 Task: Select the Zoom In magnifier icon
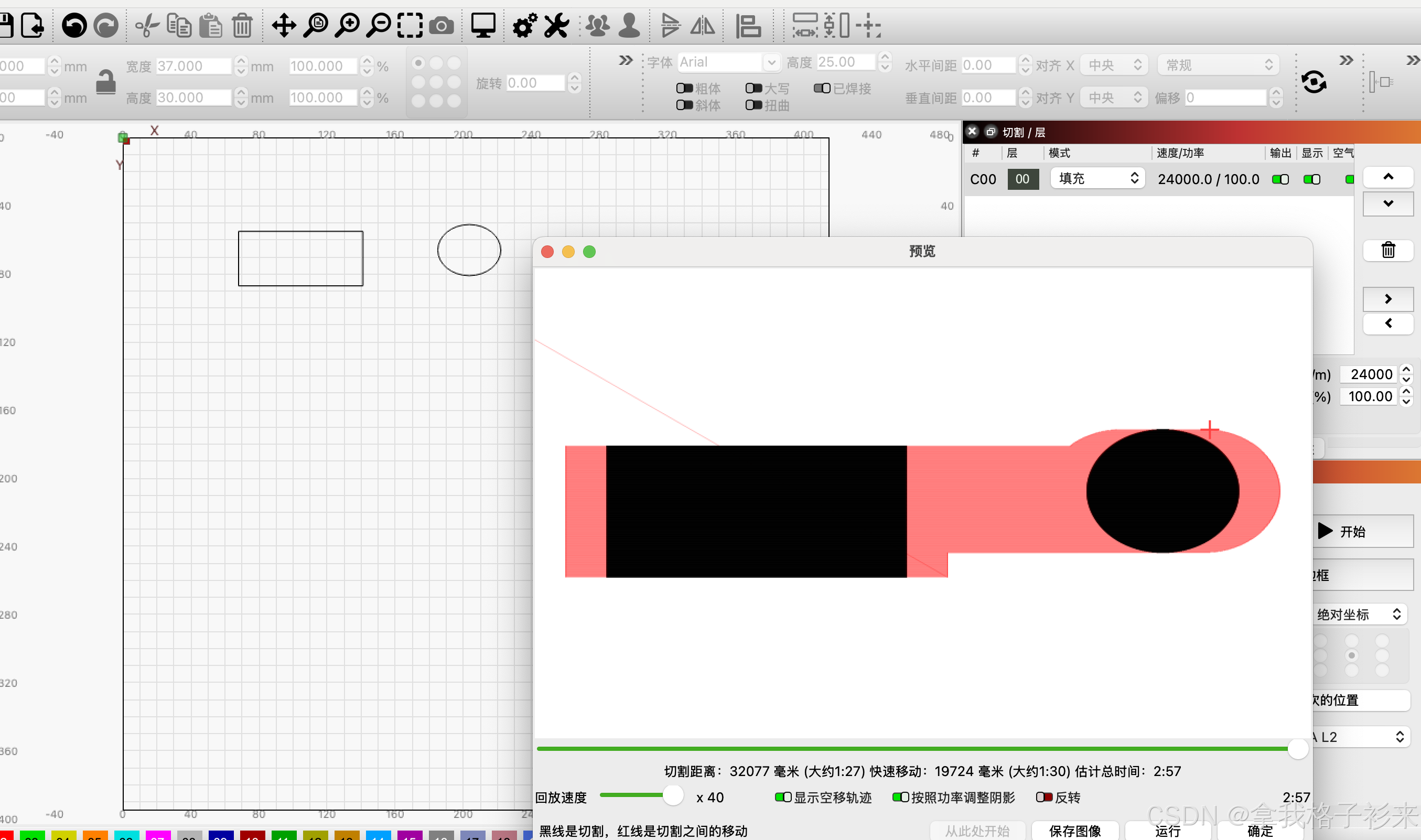[x=347, y=26]
